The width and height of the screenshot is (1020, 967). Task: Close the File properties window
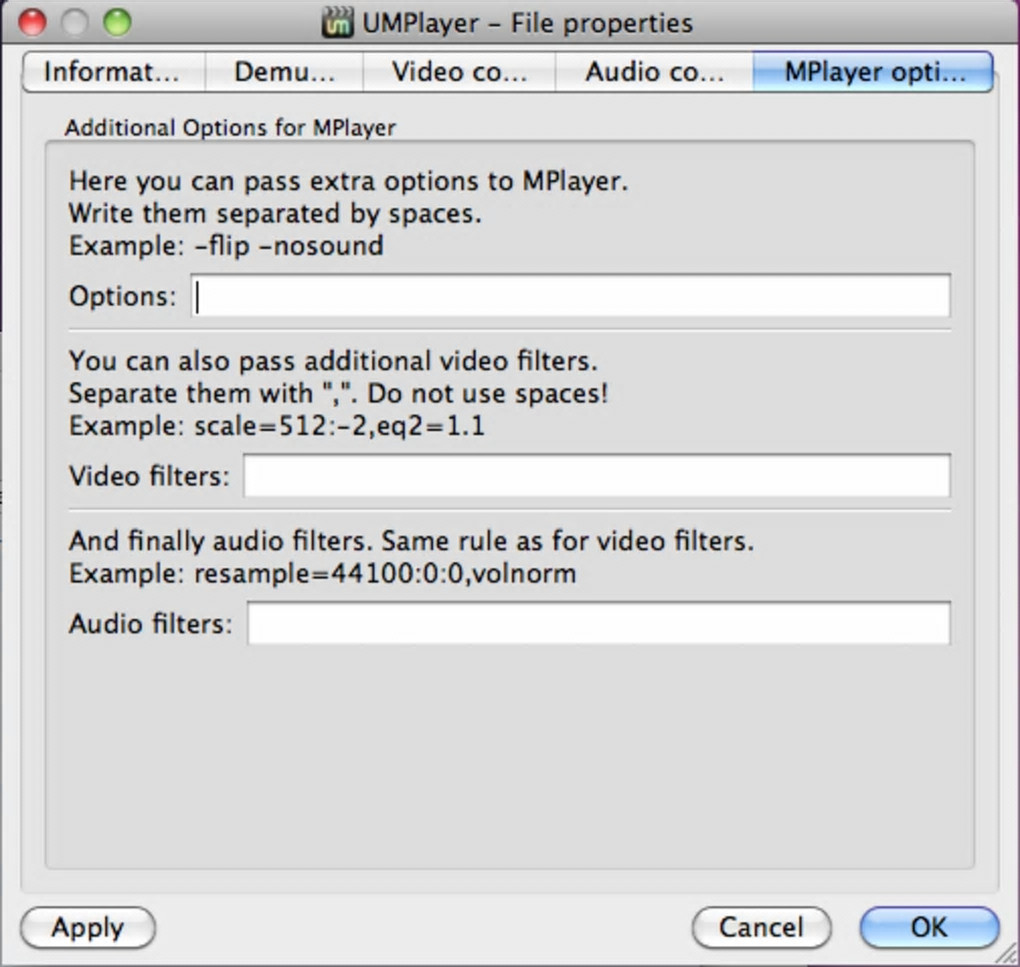34,22
